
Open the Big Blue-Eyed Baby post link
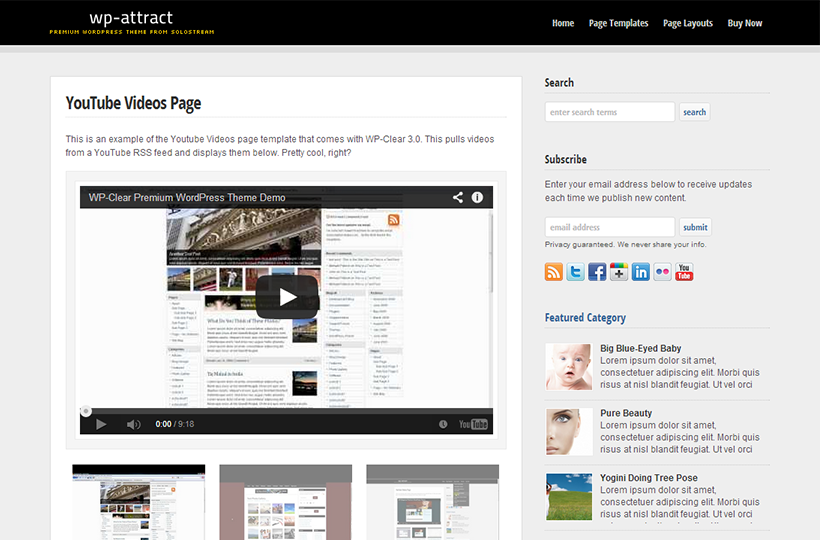tap(641, 348)
